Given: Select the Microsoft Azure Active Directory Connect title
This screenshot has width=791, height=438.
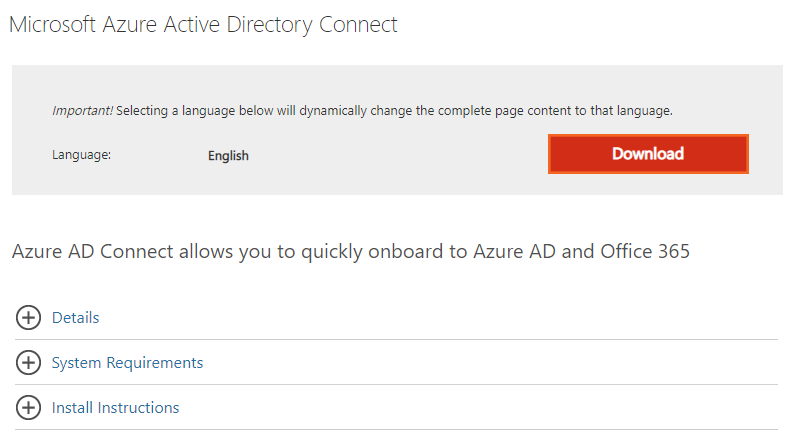Looking at the screenshot, I should click(203, 25).
